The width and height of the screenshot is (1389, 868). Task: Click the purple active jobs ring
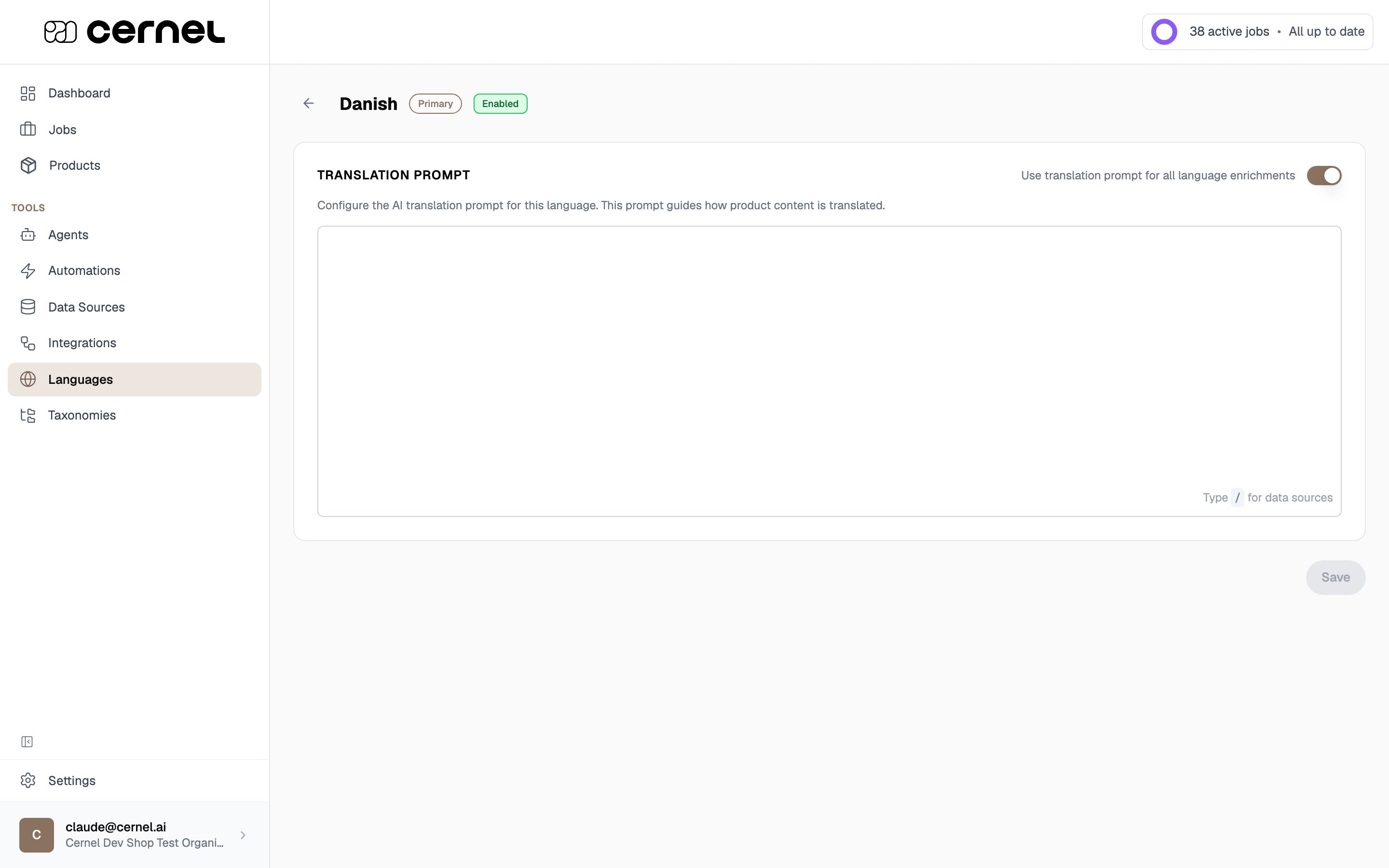[x=1164, y=31]
